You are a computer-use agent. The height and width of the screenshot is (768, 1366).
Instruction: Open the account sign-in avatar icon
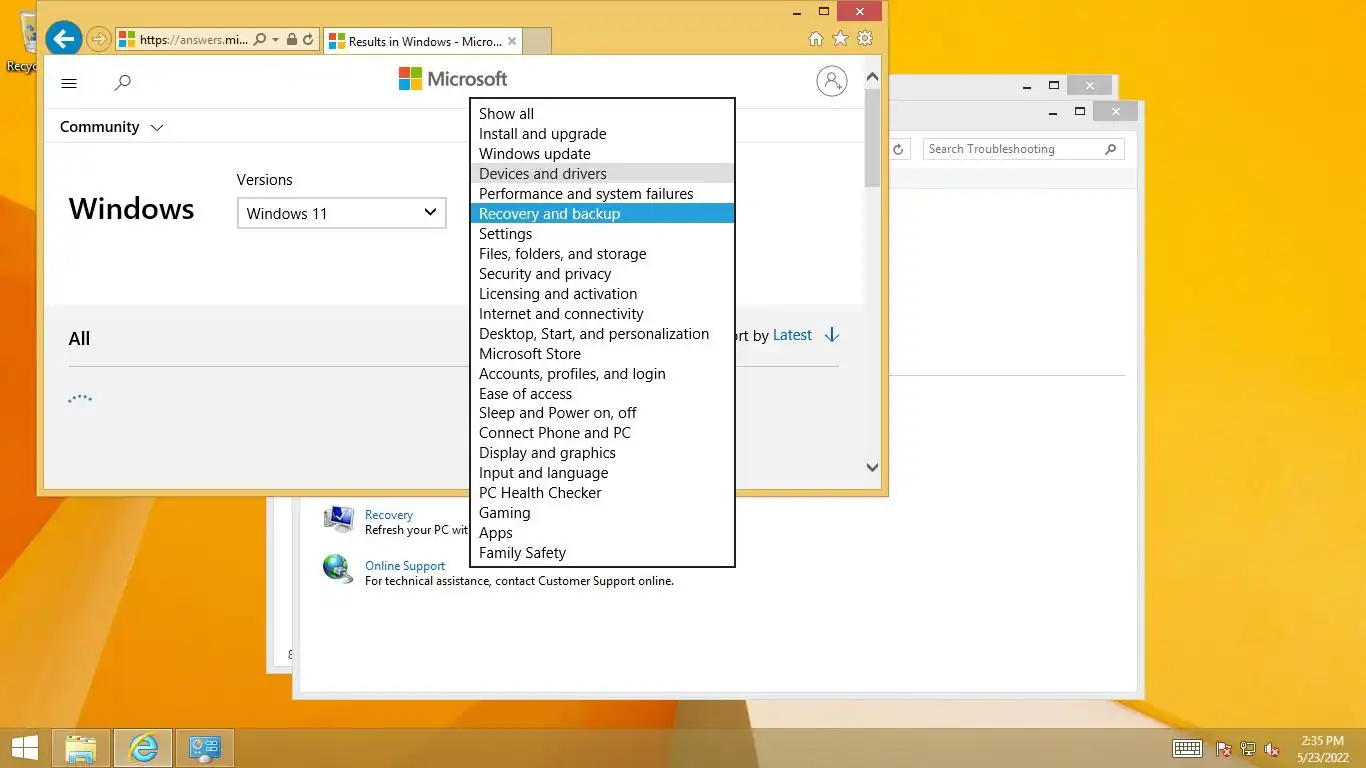coord(832,81)
